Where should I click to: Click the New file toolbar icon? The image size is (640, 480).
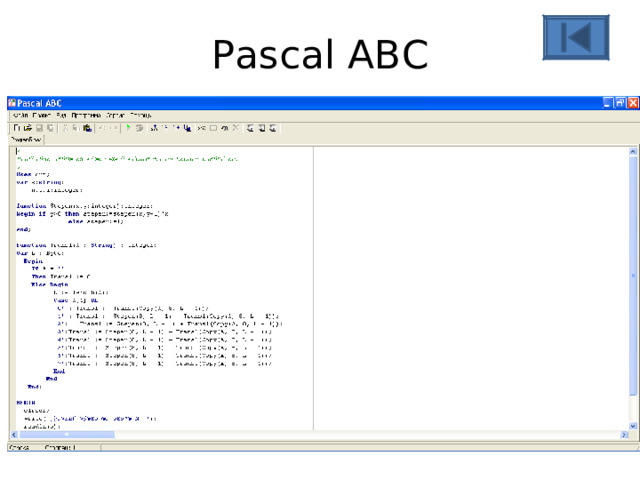coord(17,128)
